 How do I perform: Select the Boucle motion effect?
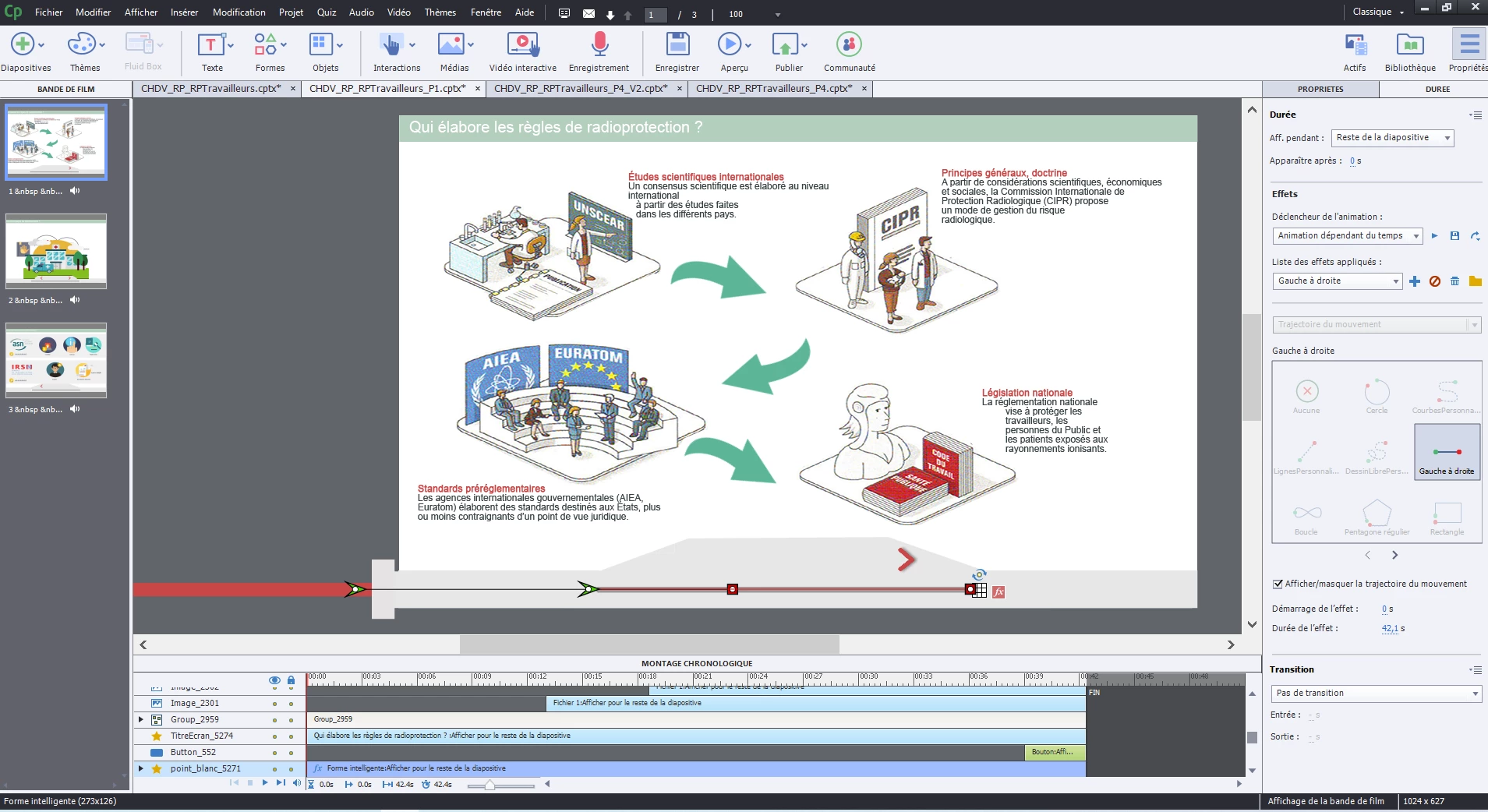(x=1306, y=518)
